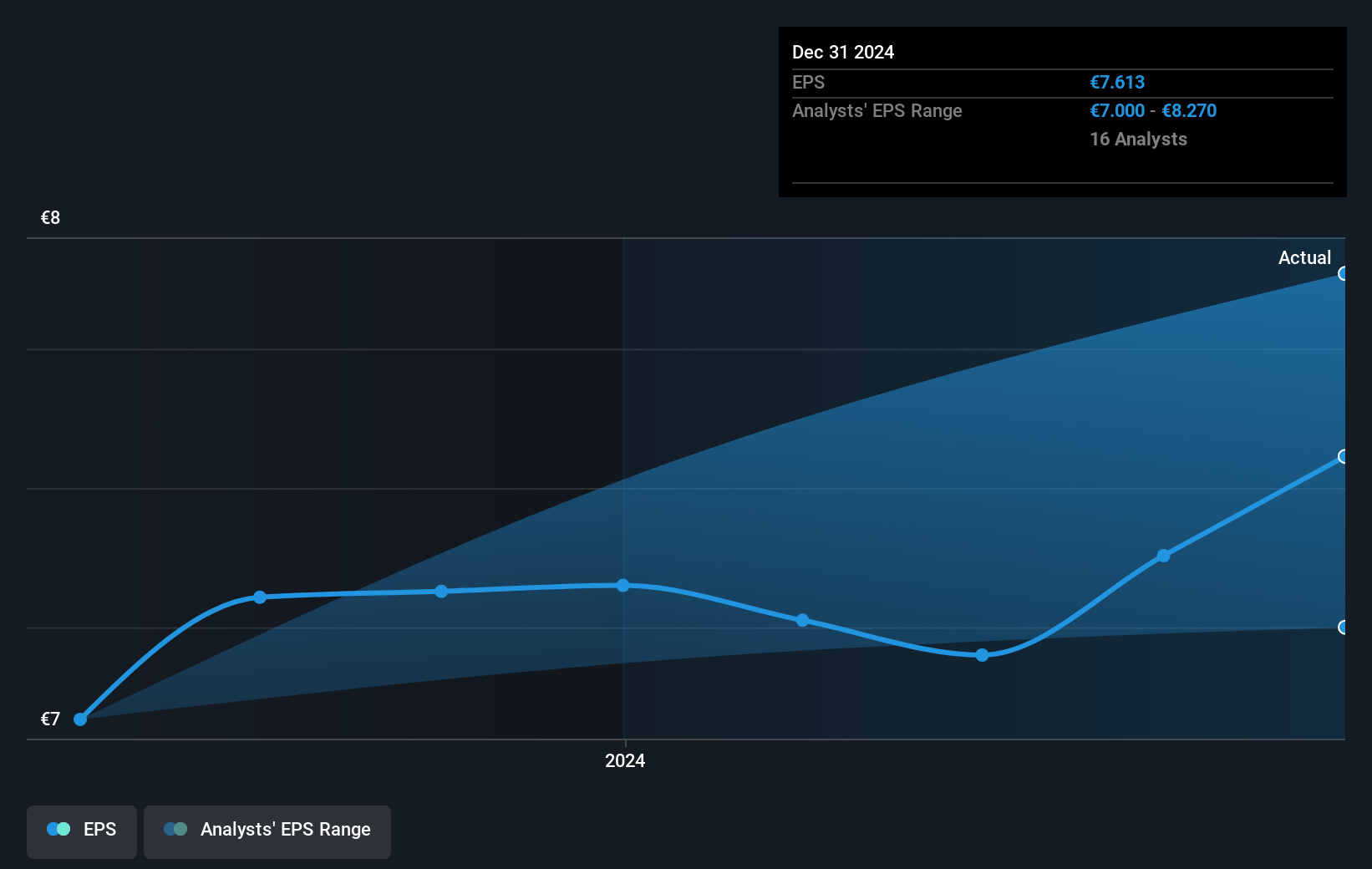Screen dimensions: 1372x869
Task: Select the data point on the 2024 gridline
Action: 624,585
